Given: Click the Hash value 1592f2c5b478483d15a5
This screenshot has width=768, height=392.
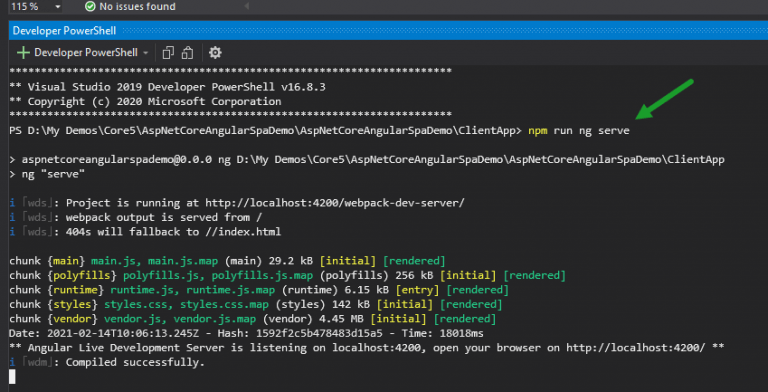Looking at the screenshot, I should tap(319, 334).
